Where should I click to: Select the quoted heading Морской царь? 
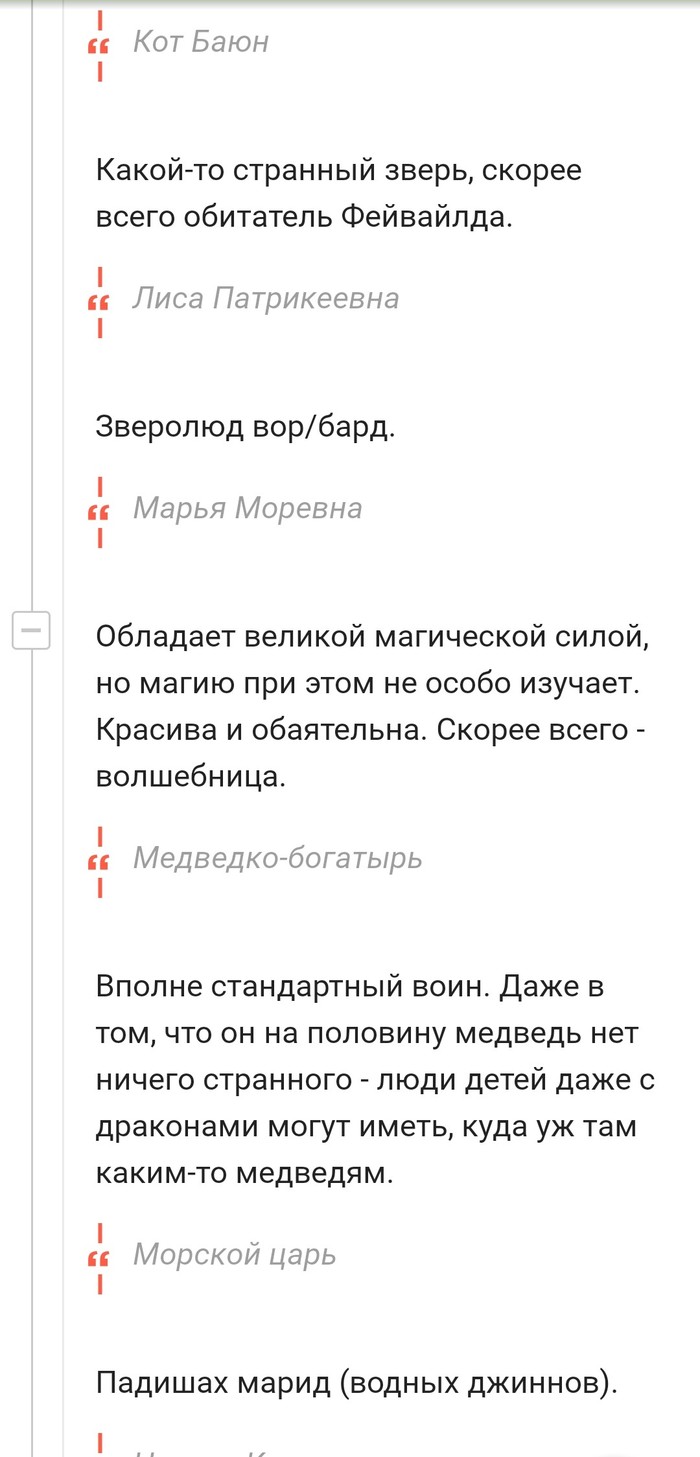point(234,1254)
